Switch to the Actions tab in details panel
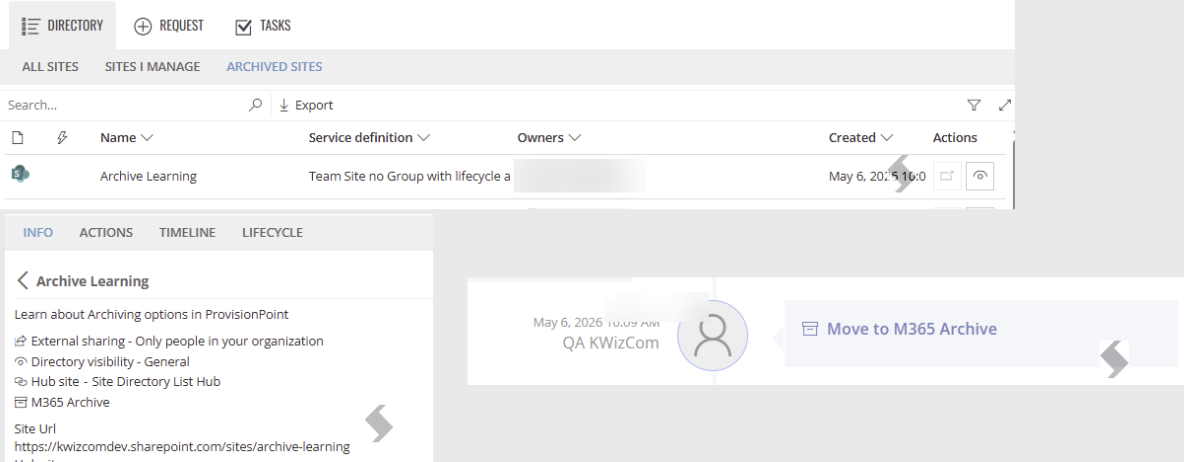This screenshot has width=1184, height=462. tap(106, 233)
